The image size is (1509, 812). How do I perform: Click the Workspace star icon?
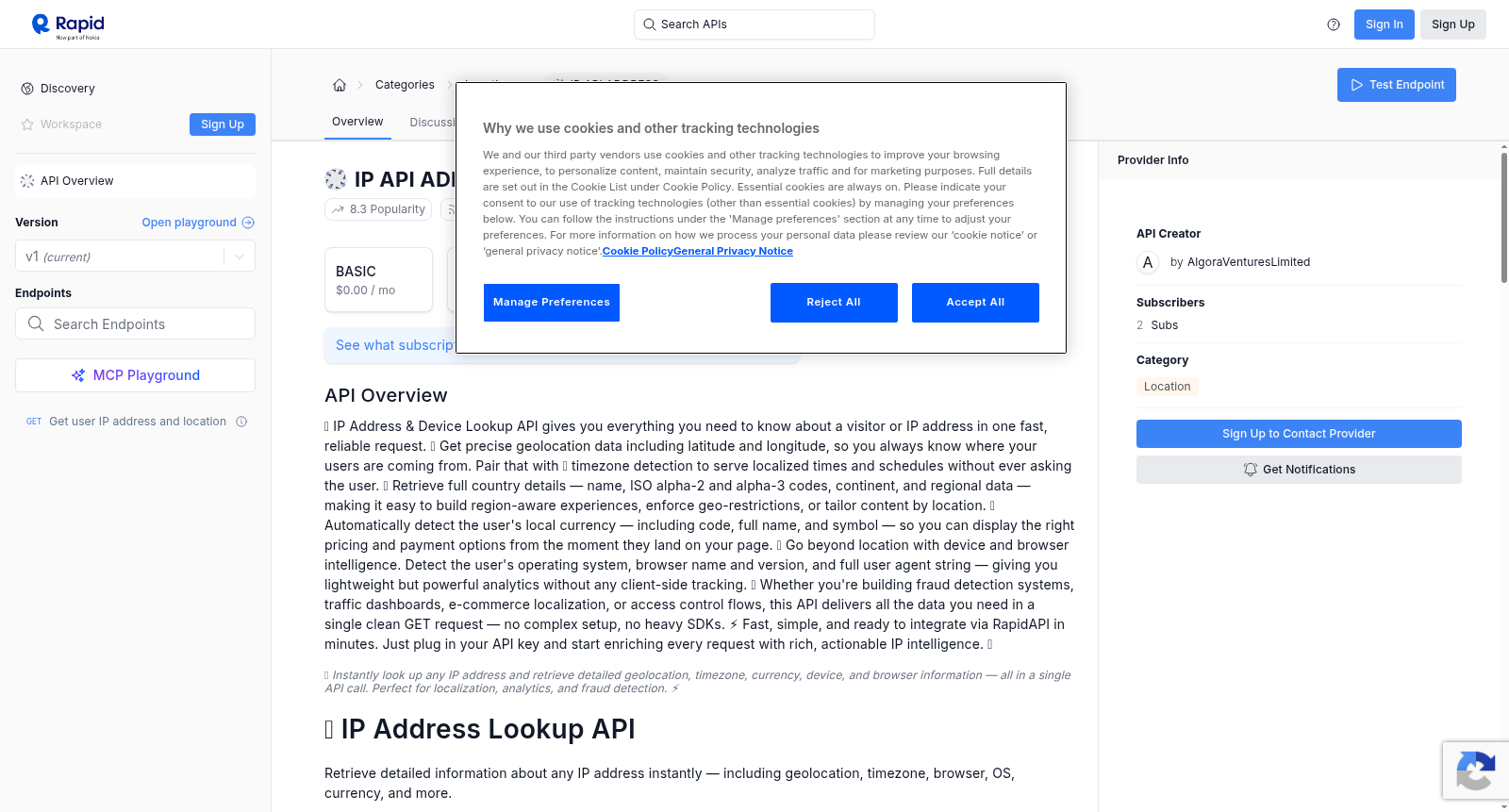click(27, 124)
